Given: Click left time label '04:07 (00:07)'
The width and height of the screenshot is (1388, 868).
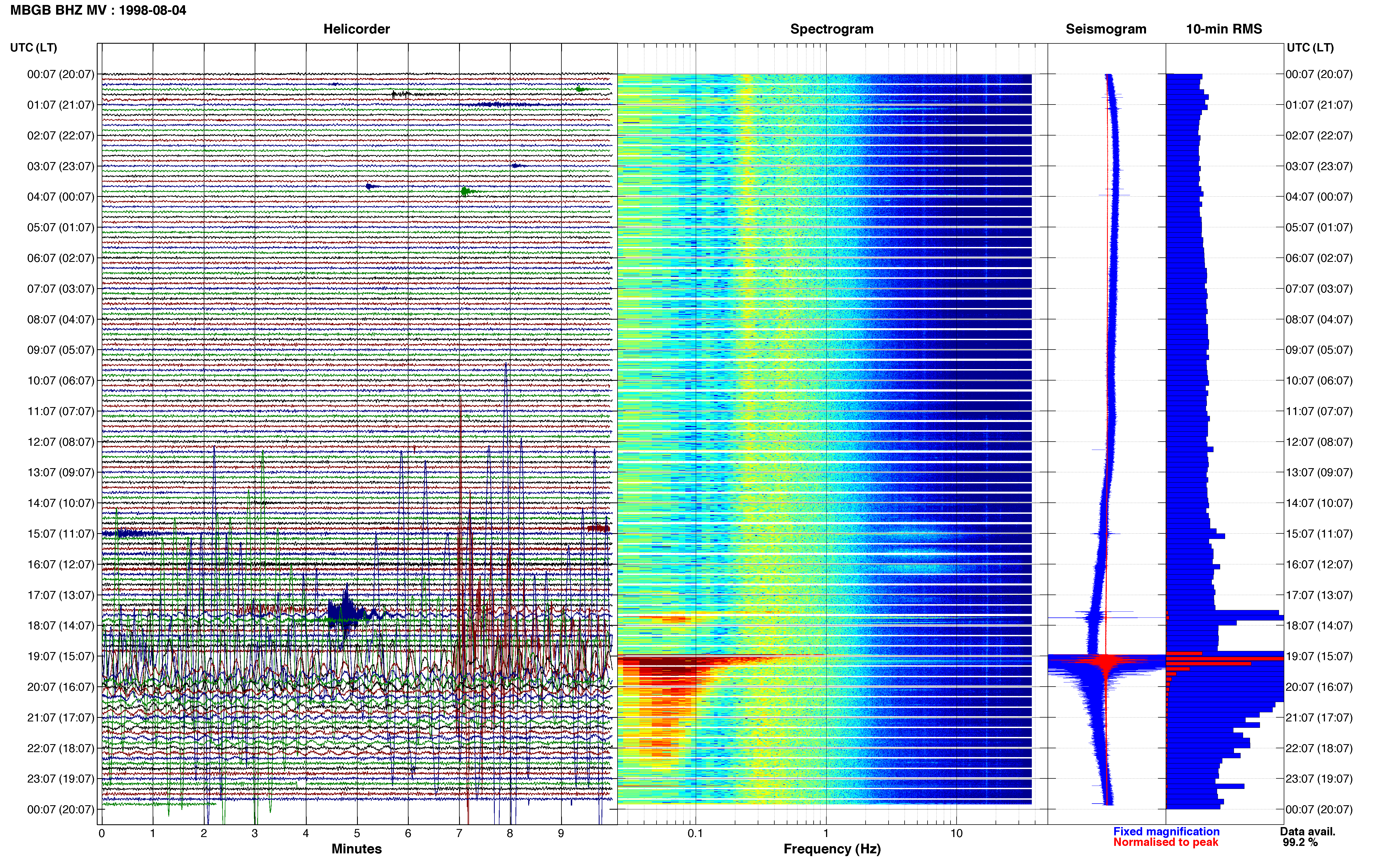Looking at the screenshot, I should [x=61, y=197].
